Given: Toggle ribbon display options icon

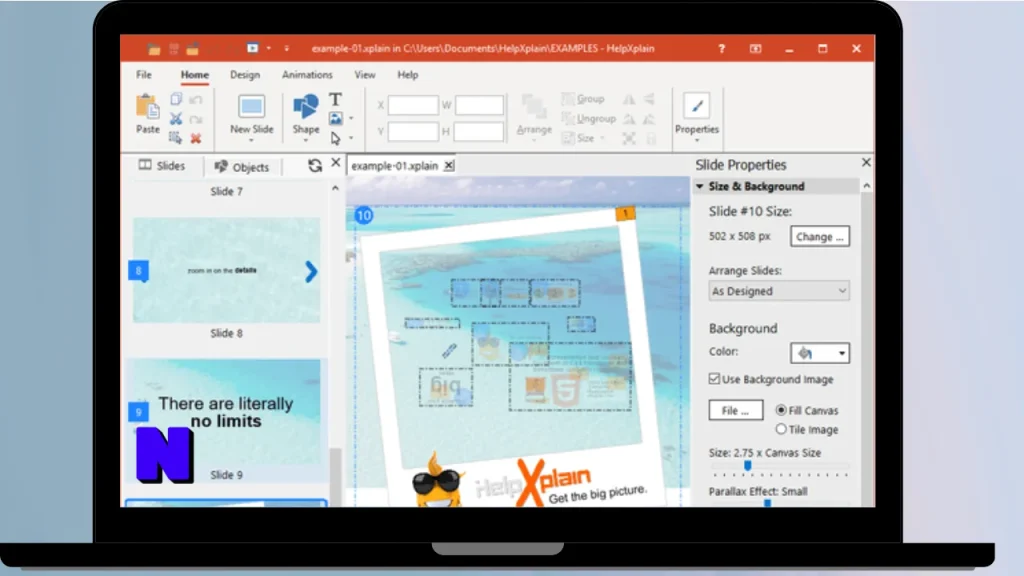Looking at the screenshot, I should [756, 48].
